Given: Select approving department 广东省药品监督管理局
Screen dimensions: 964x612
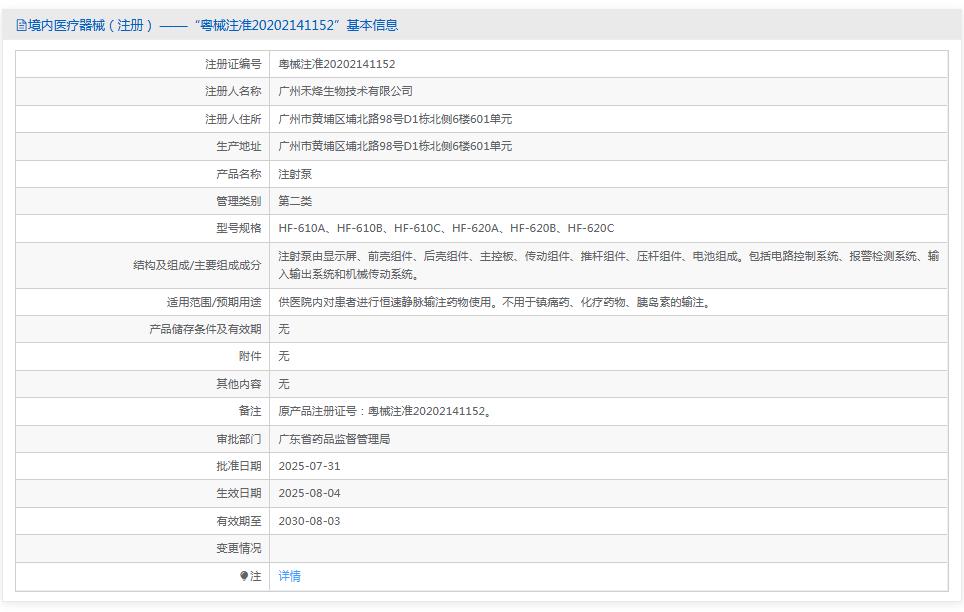Looking at the screenshot, I should [334, 439].
